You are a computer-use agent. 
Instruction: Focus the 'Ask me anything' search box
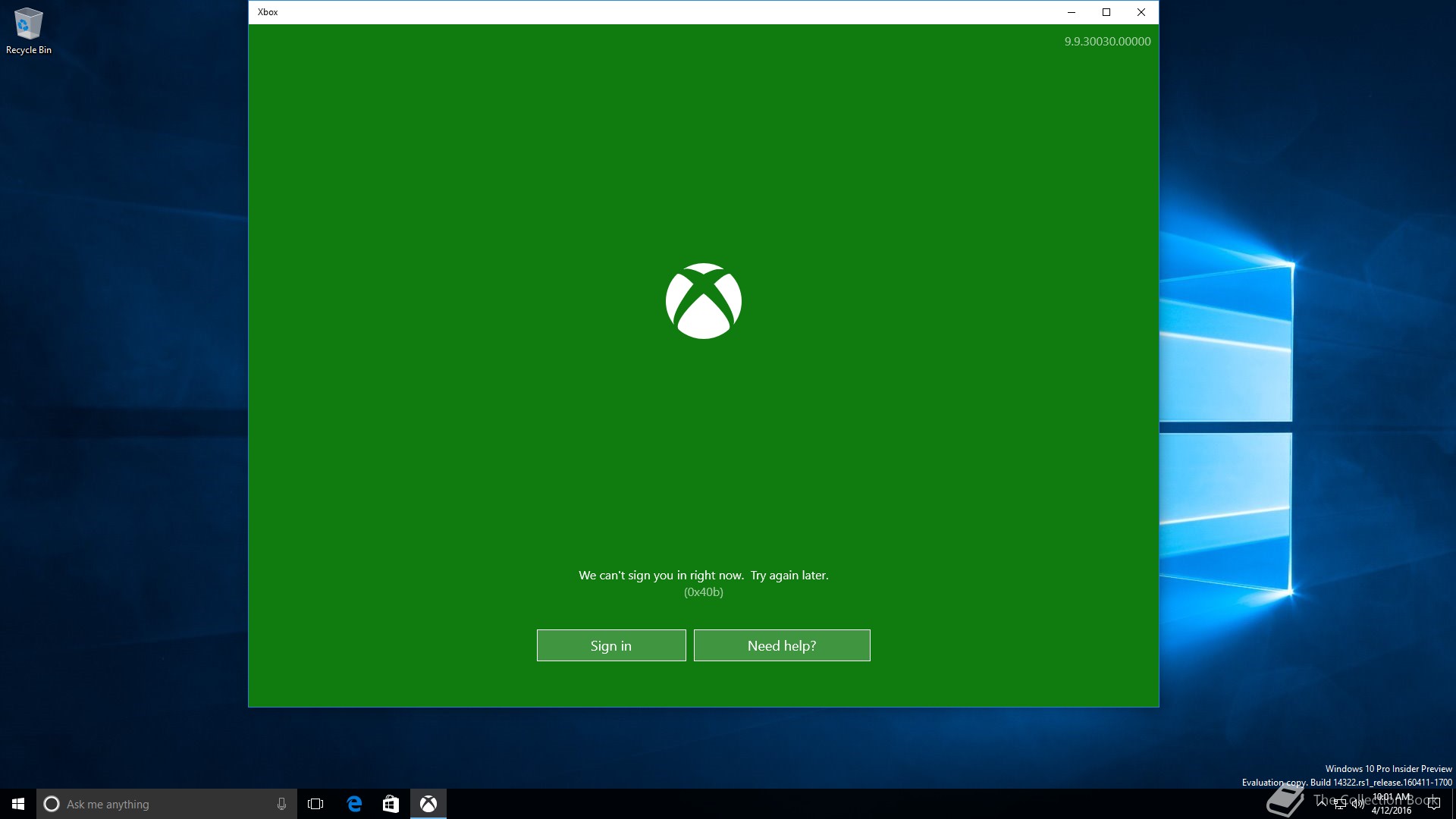pos(167,804)
